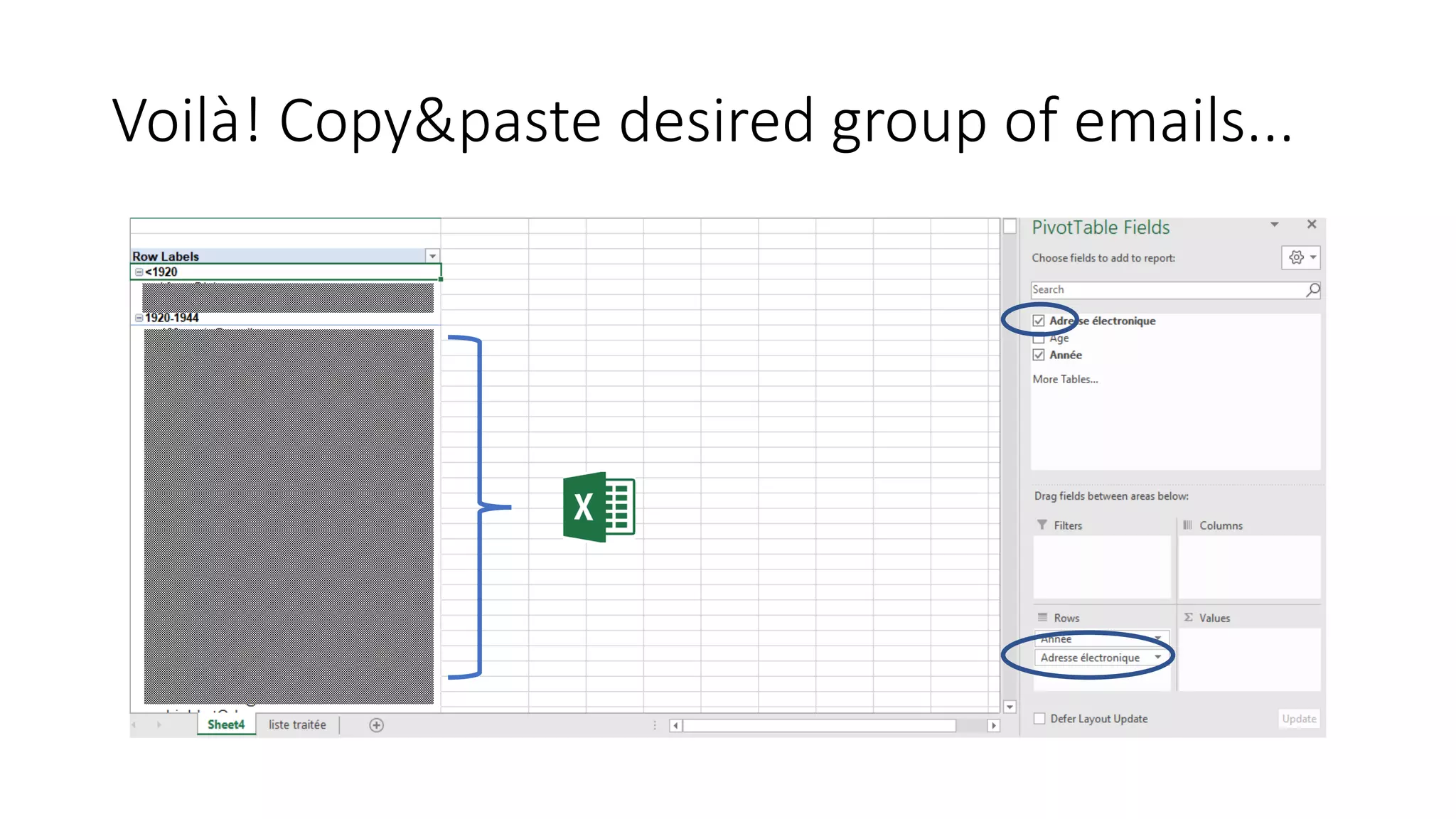The height and width of the screenshot is (819, 1456).
Task: Add a new sheet with plus icon
Action: tap(377, 725)
